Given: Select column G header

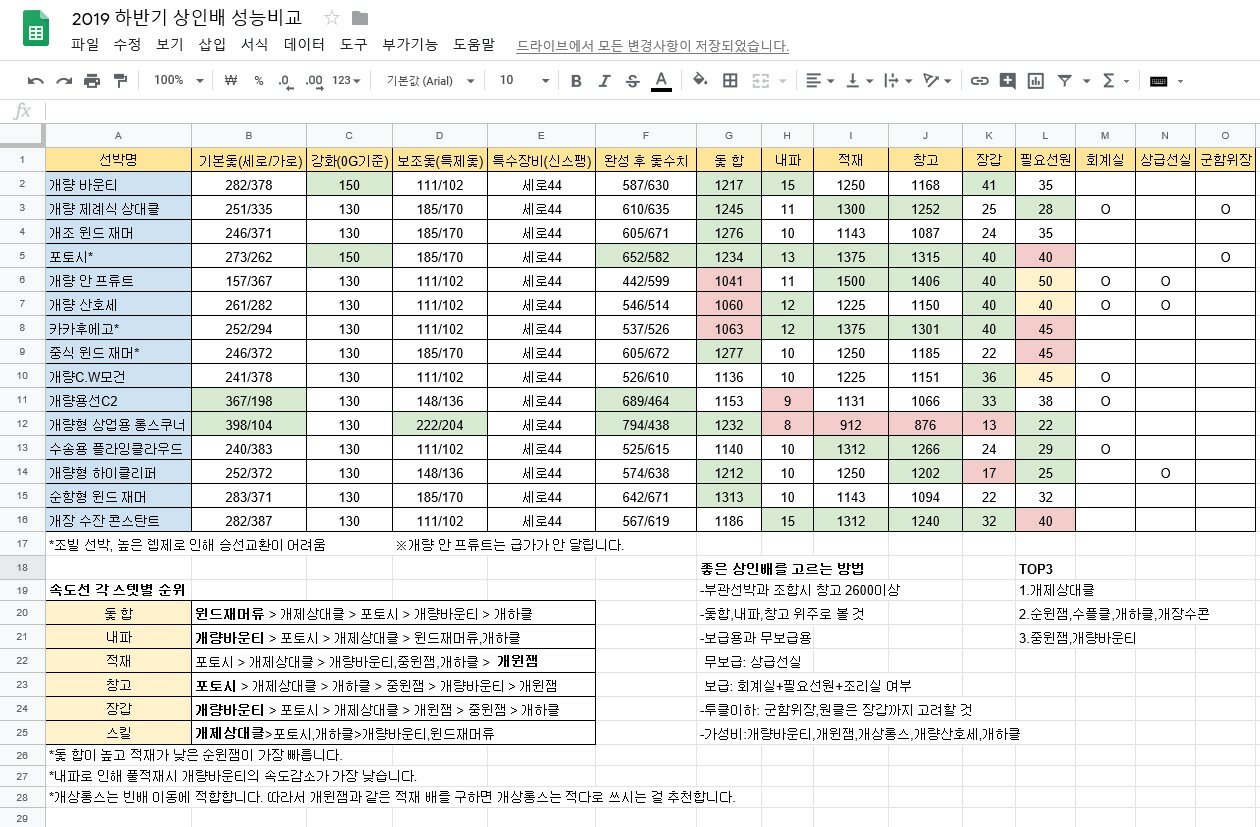Looking at the screenshot, I should click(x=728, y=135).
